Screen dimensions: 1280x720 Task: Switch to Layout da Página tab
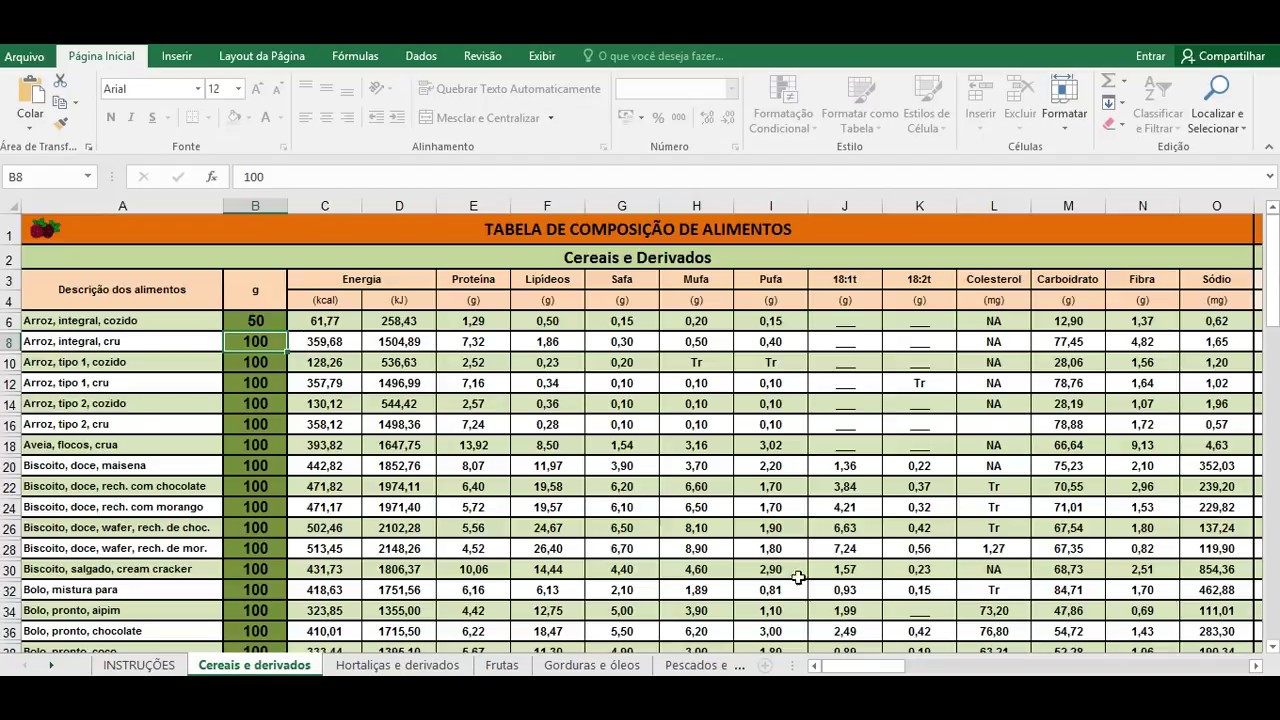(262, 56)
